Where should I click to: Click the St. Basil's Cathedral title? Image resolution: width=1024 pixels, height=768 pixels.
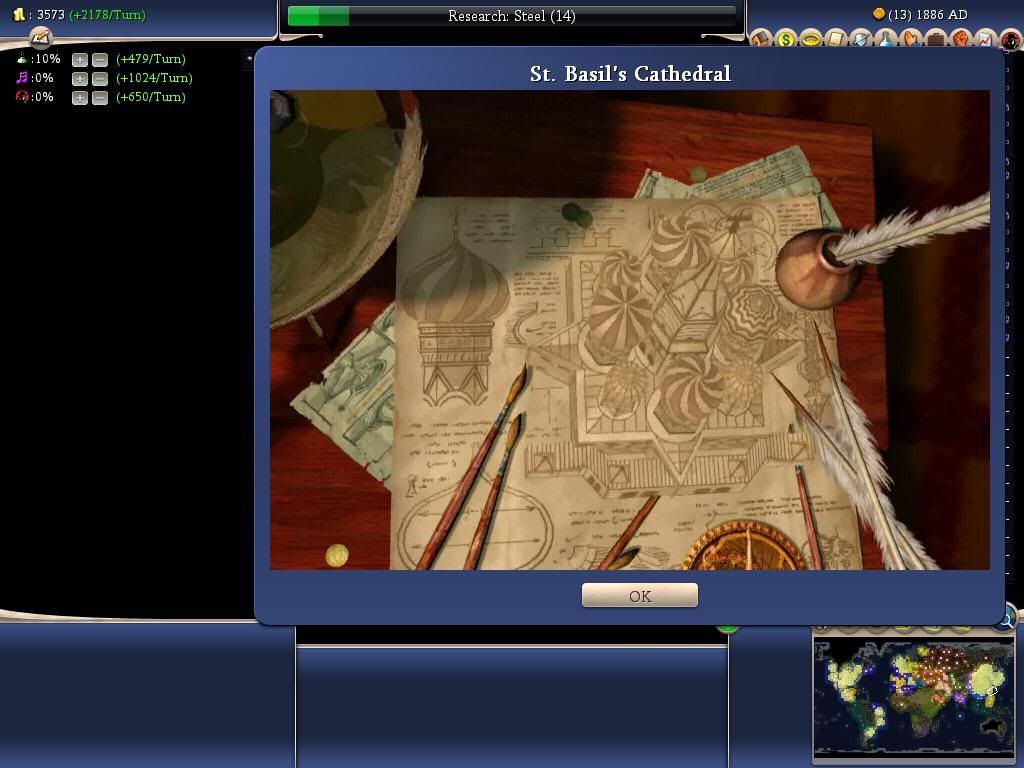pos(630,73)
